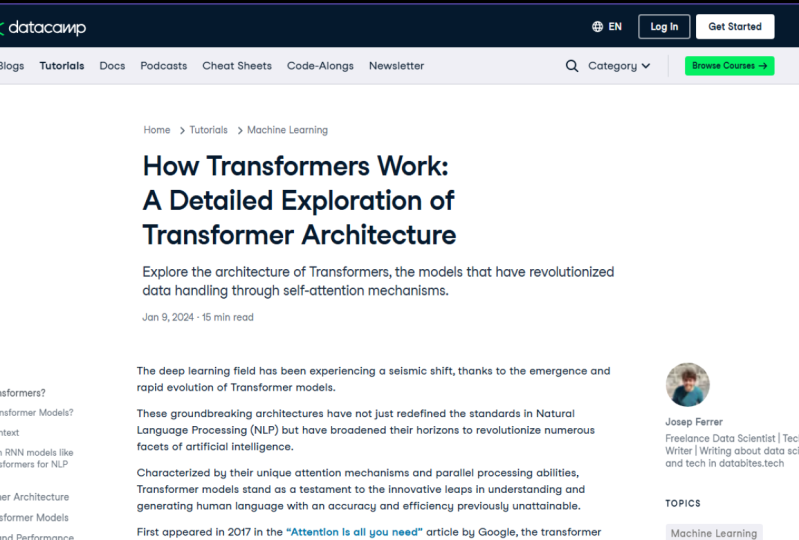Click the Tutorials breadcrumb link
Image resolution: width=799 pixels, height=540 pixels.
pos(208,130)
